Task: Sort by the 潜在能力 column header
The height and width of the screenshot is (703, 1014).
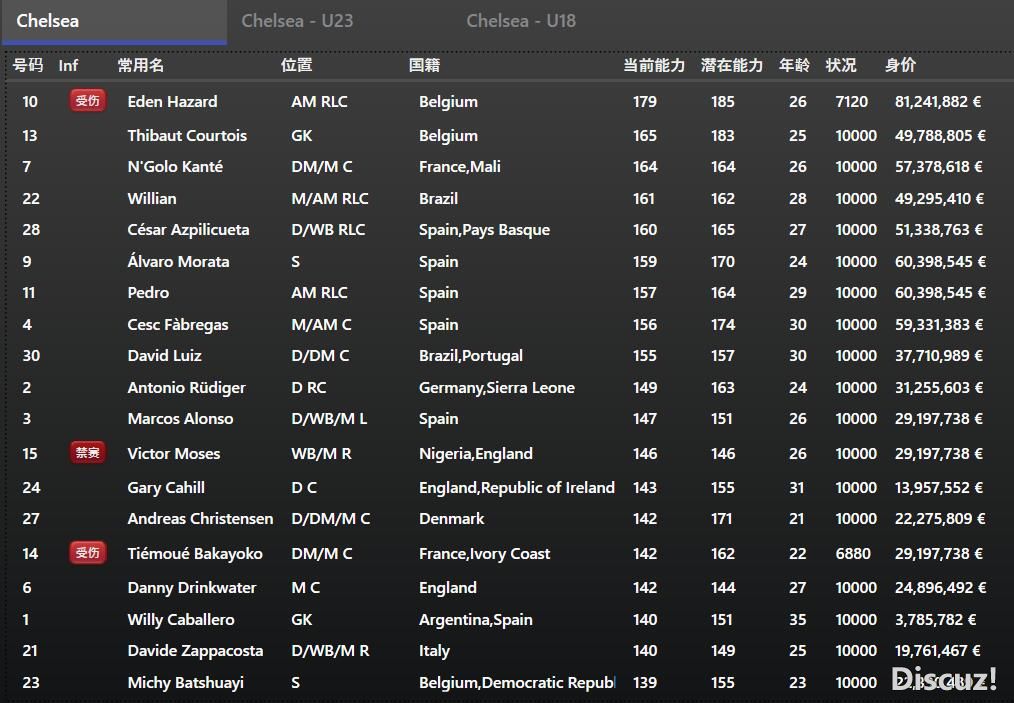Action: (731, 65)
